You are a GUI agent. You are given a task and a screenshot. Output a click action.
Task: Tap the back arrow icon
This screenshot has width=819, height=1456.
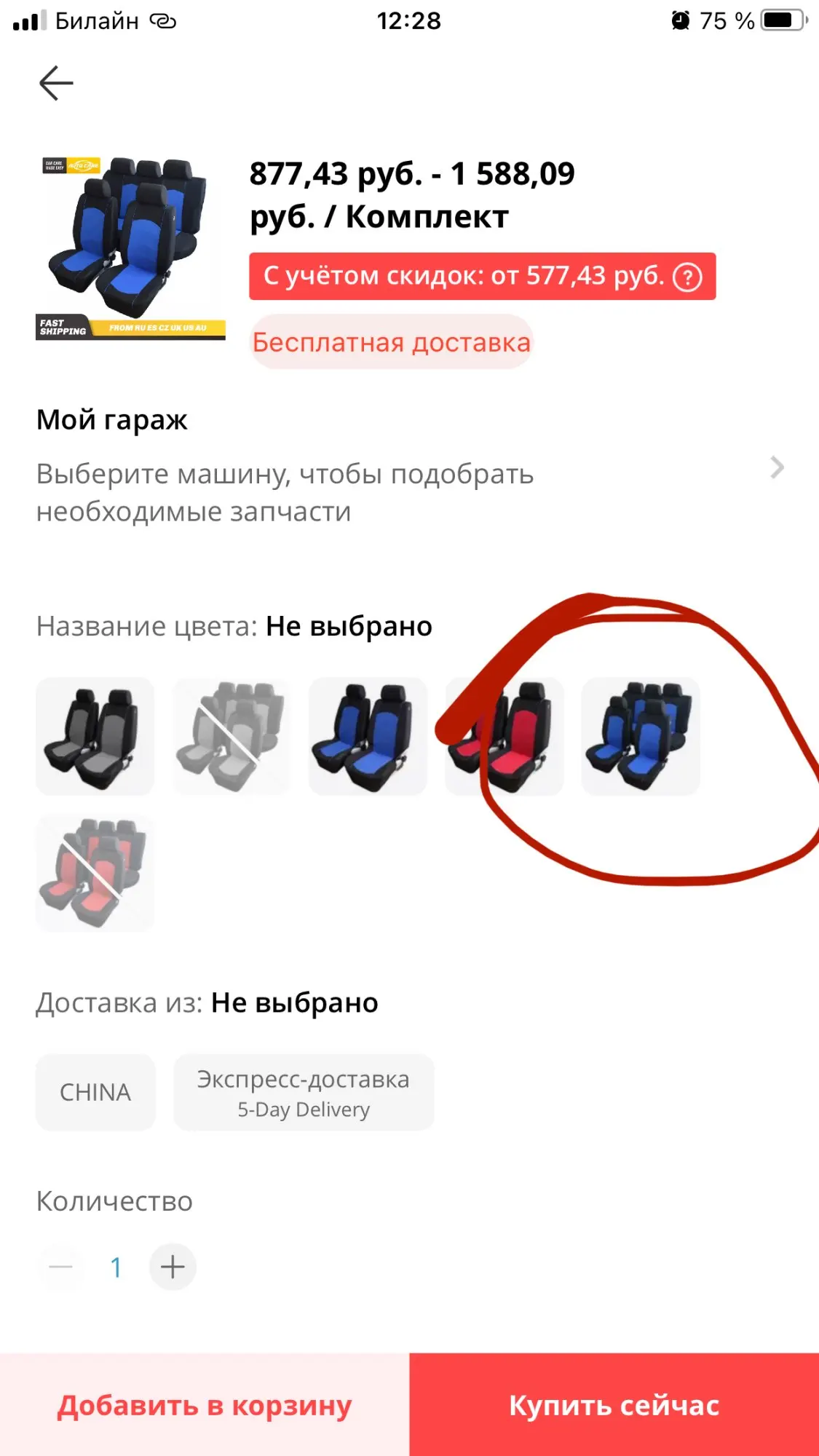point(56,83)
